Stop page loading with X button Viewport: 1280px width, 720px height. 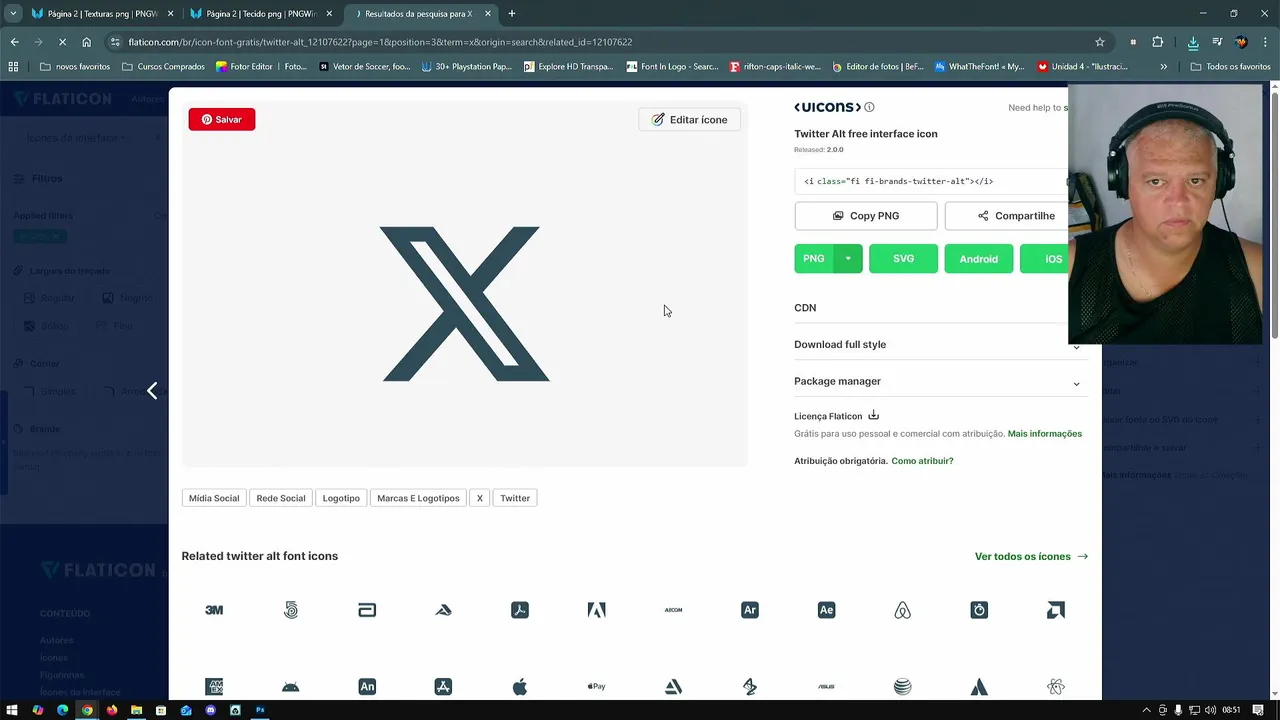62,42
